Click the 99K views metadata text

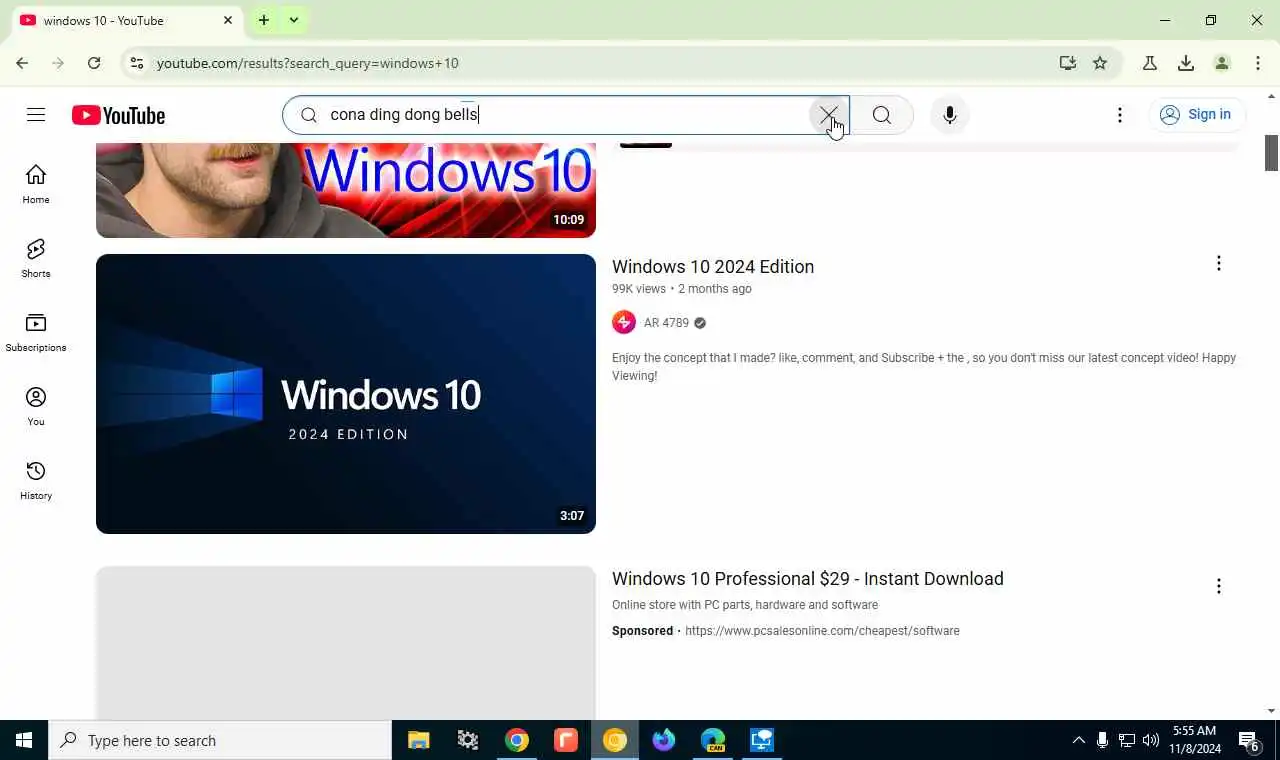[639, 289]
